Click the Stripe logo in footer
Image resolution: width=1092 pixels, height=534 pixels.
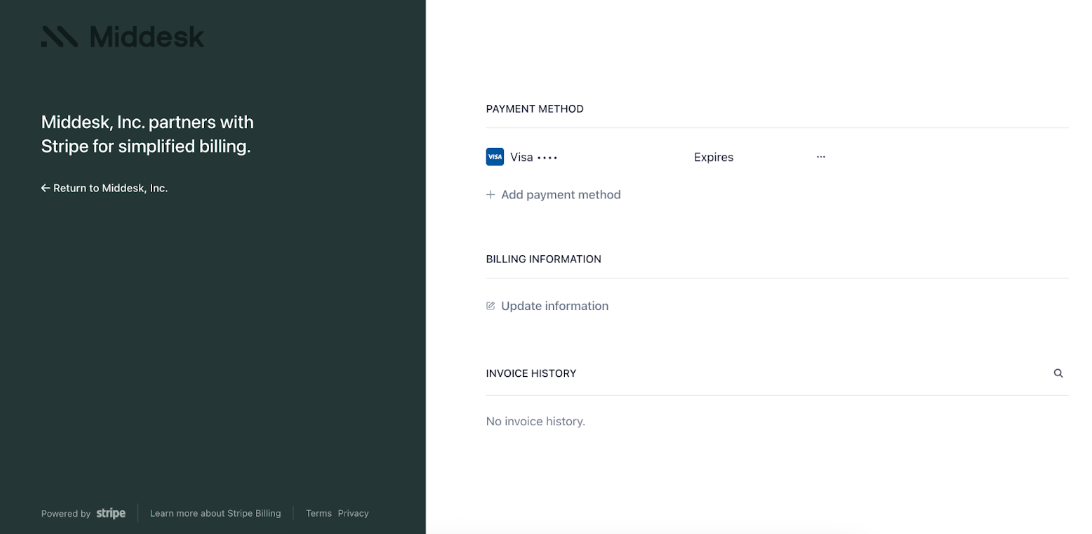[x=111, y=513]
